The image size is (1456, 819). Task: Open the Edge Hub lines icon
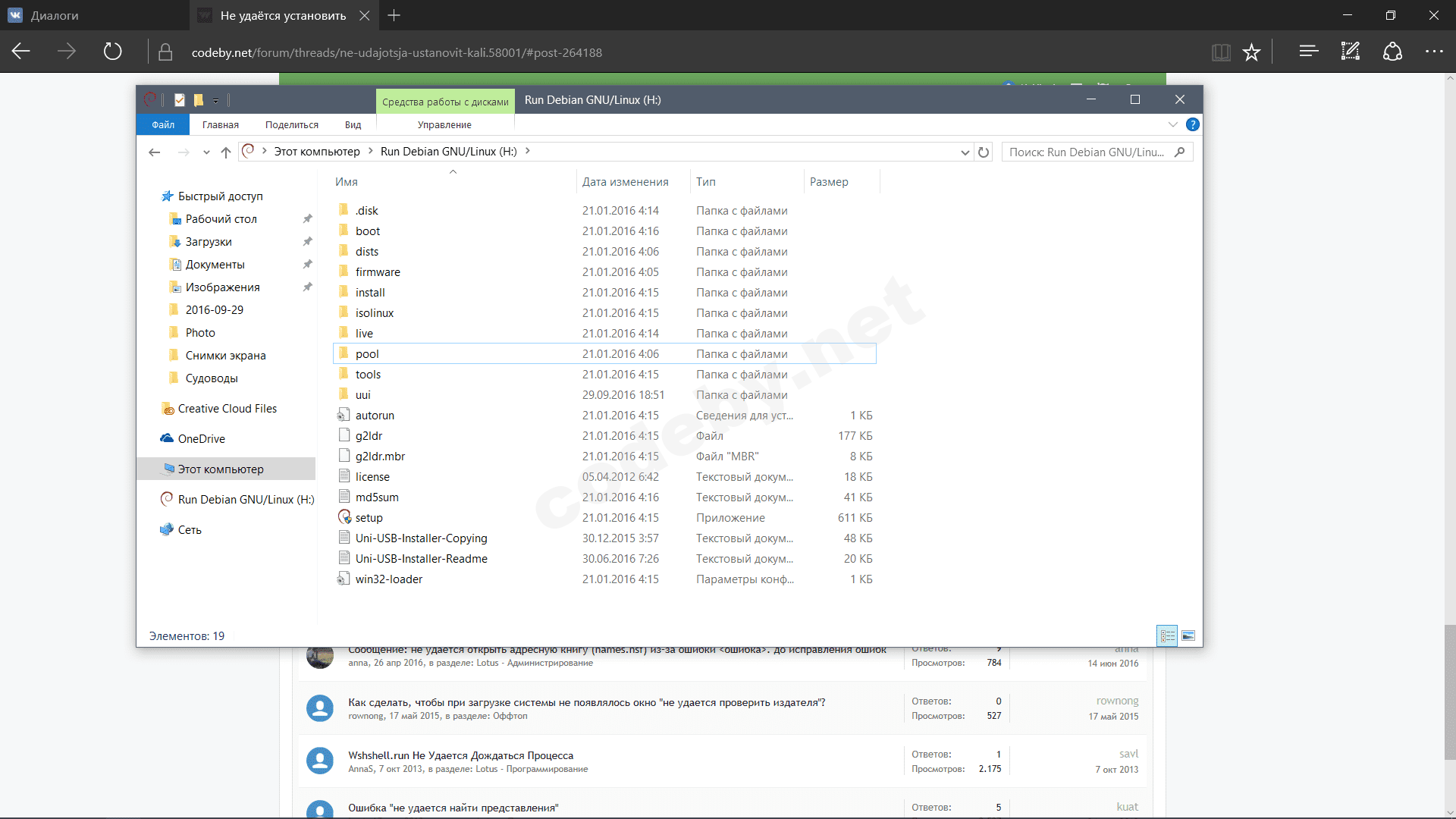1308,52
